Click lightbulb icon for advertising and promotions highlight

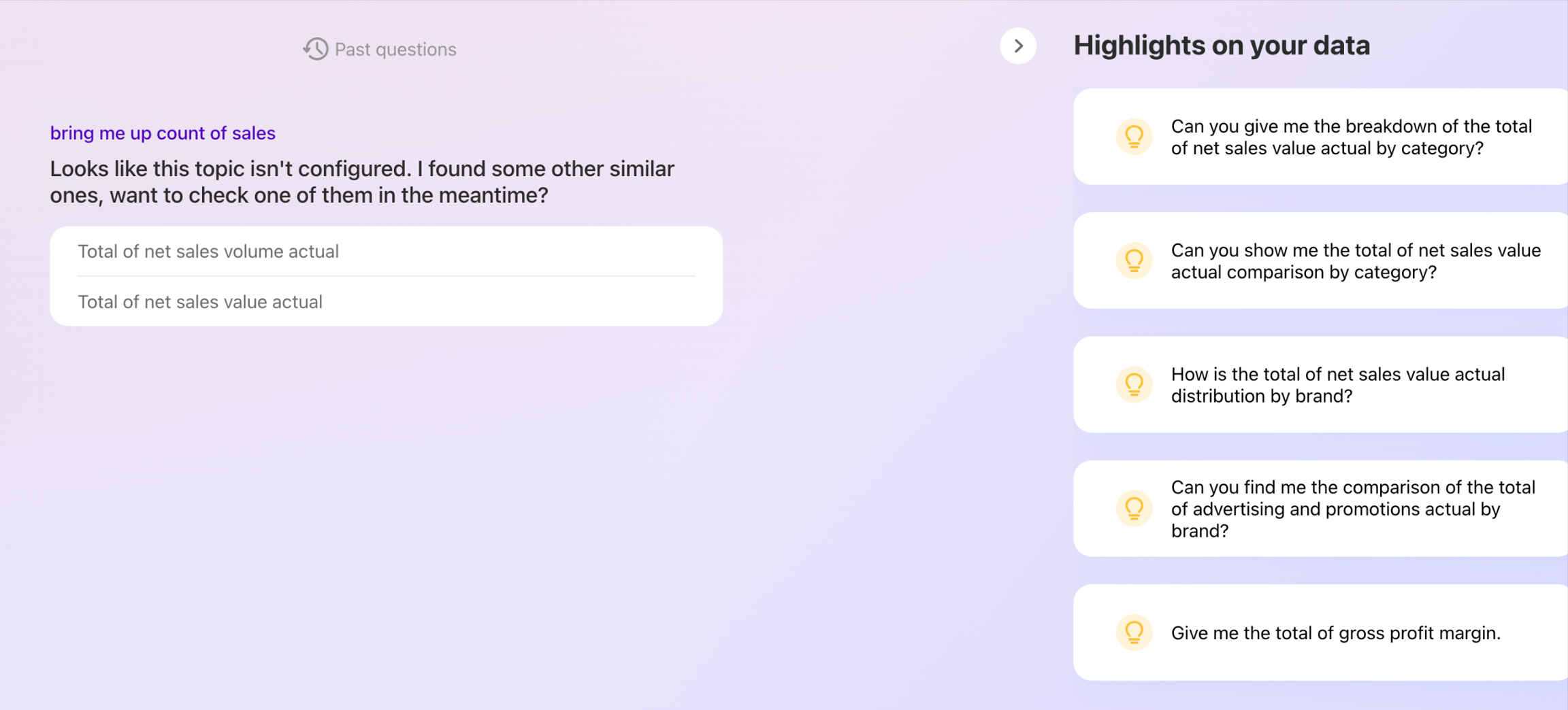(x=1134, y=508)
